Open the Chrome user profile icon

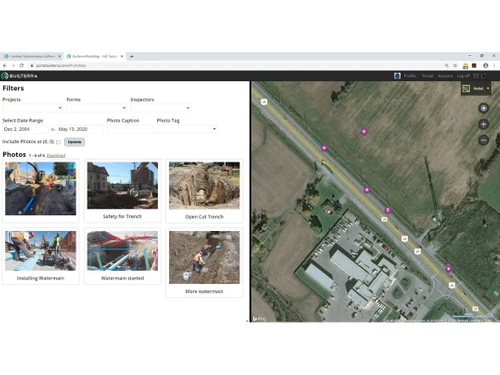(x=486, y=66)
